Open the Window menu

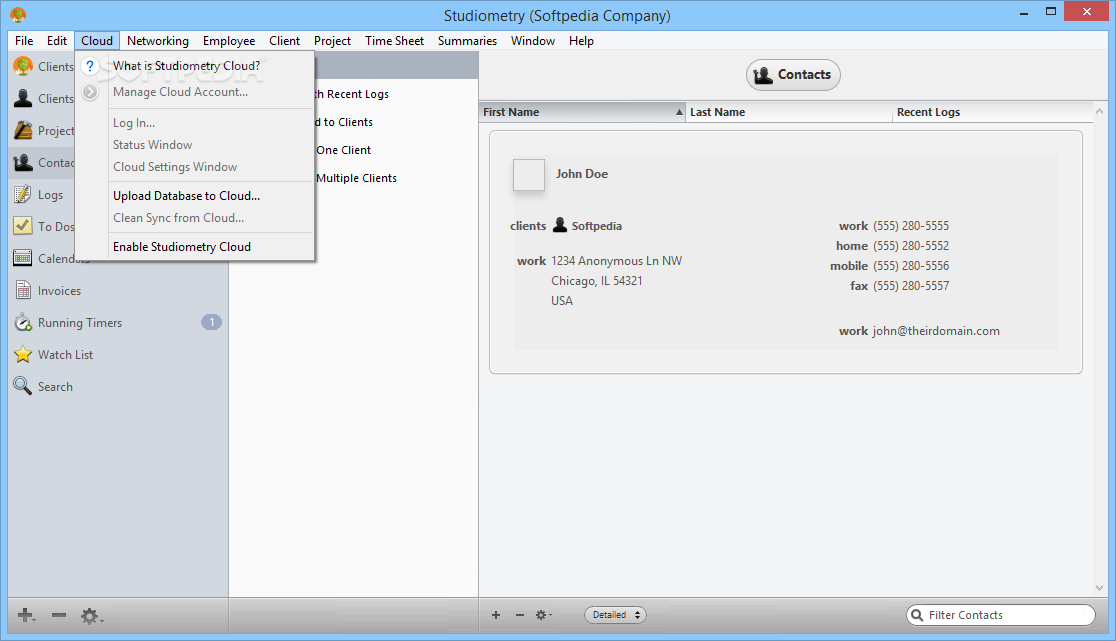coord(533,41)
